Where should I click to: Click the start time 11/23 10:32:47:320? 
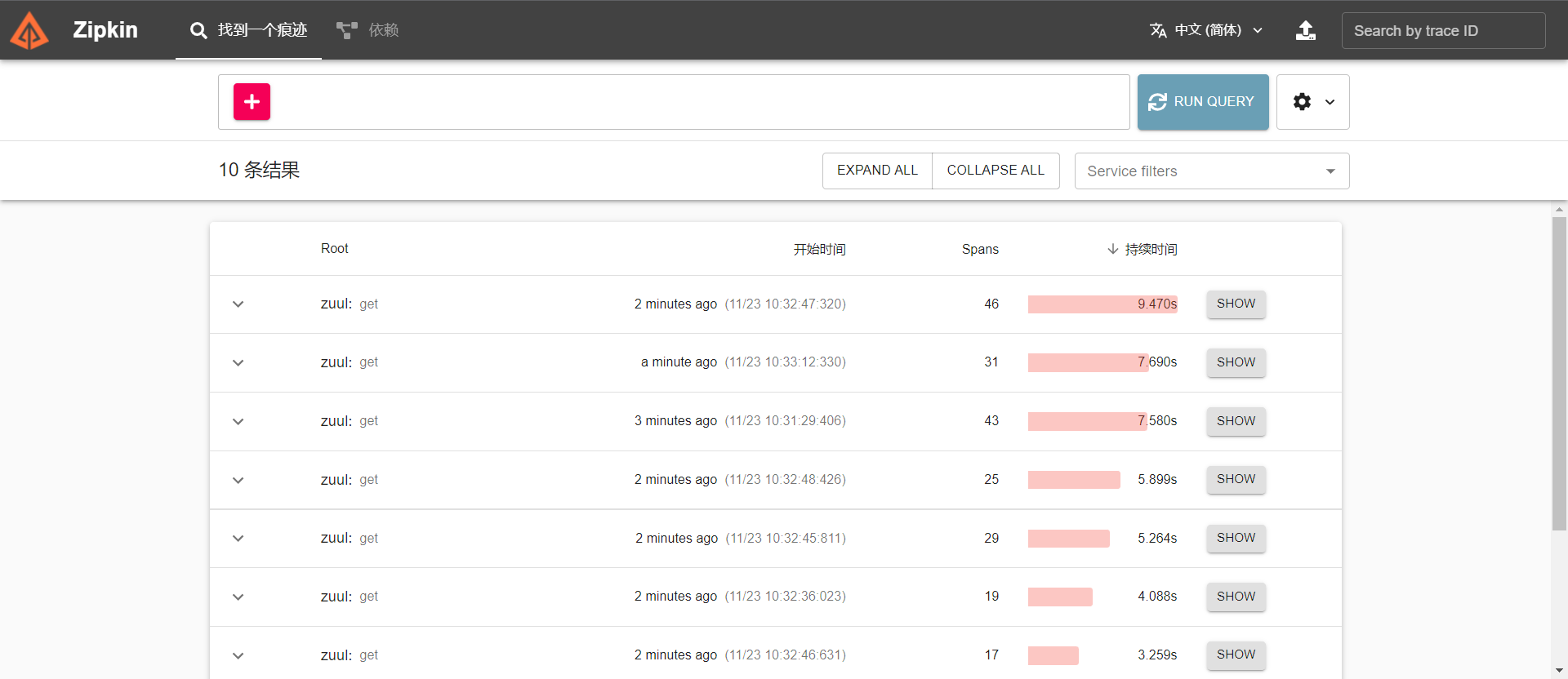point(785,304)
